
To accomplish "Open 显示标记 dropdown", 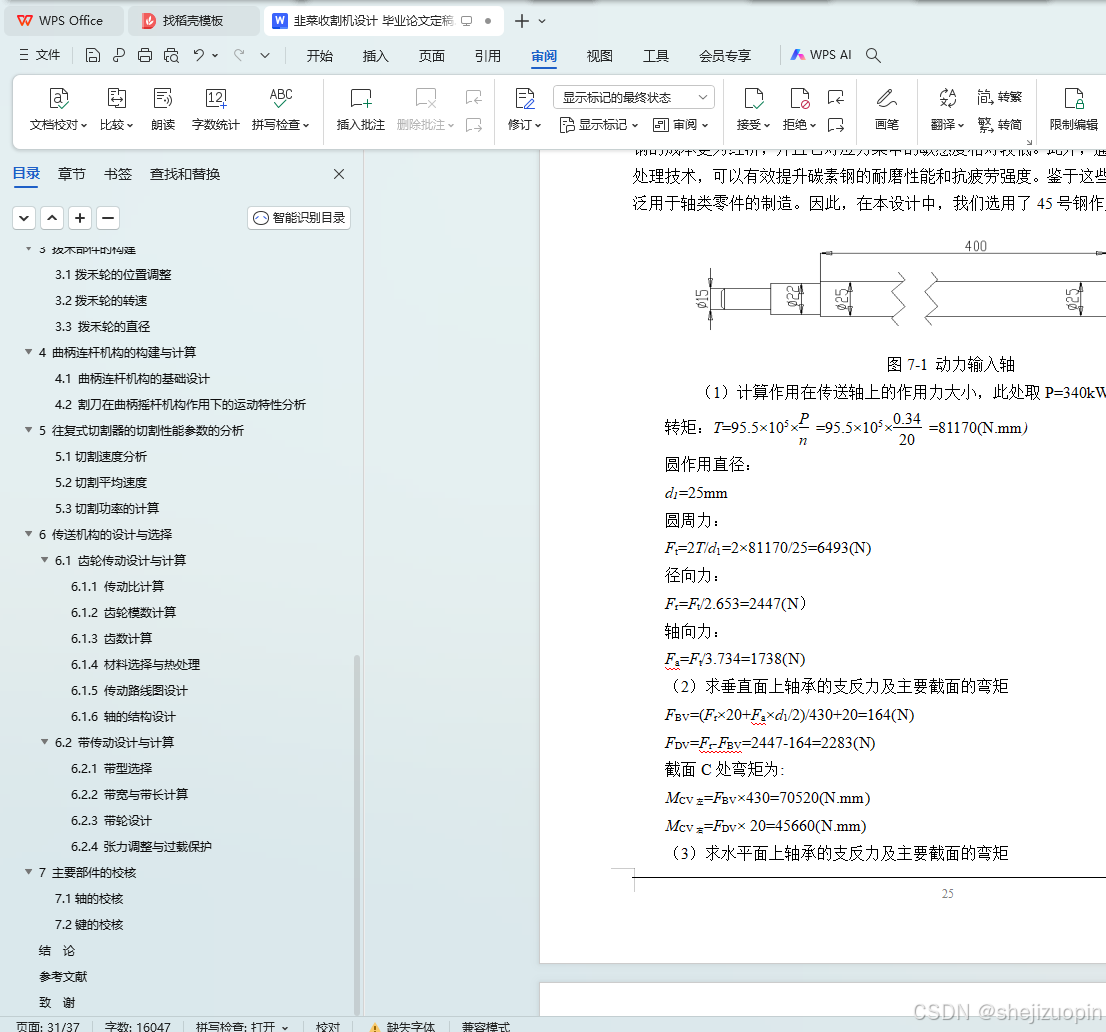I will point(599,125).
